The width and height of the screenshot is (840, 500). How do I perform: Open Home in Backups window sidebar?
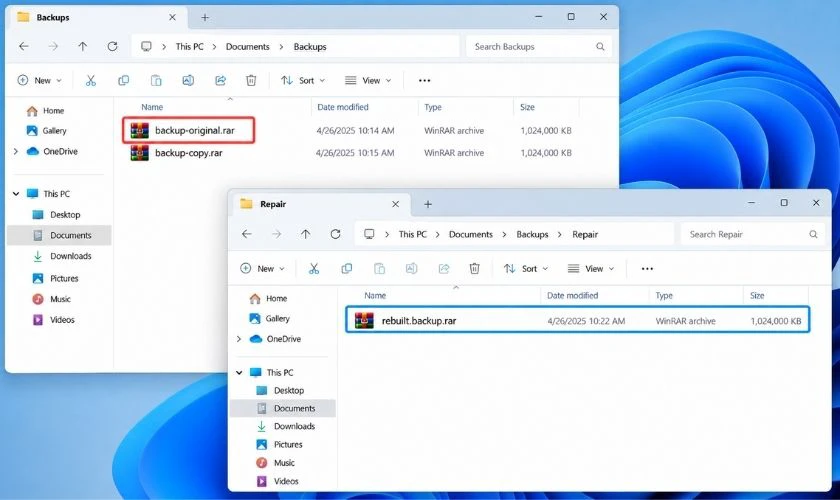tap(46, 111)
